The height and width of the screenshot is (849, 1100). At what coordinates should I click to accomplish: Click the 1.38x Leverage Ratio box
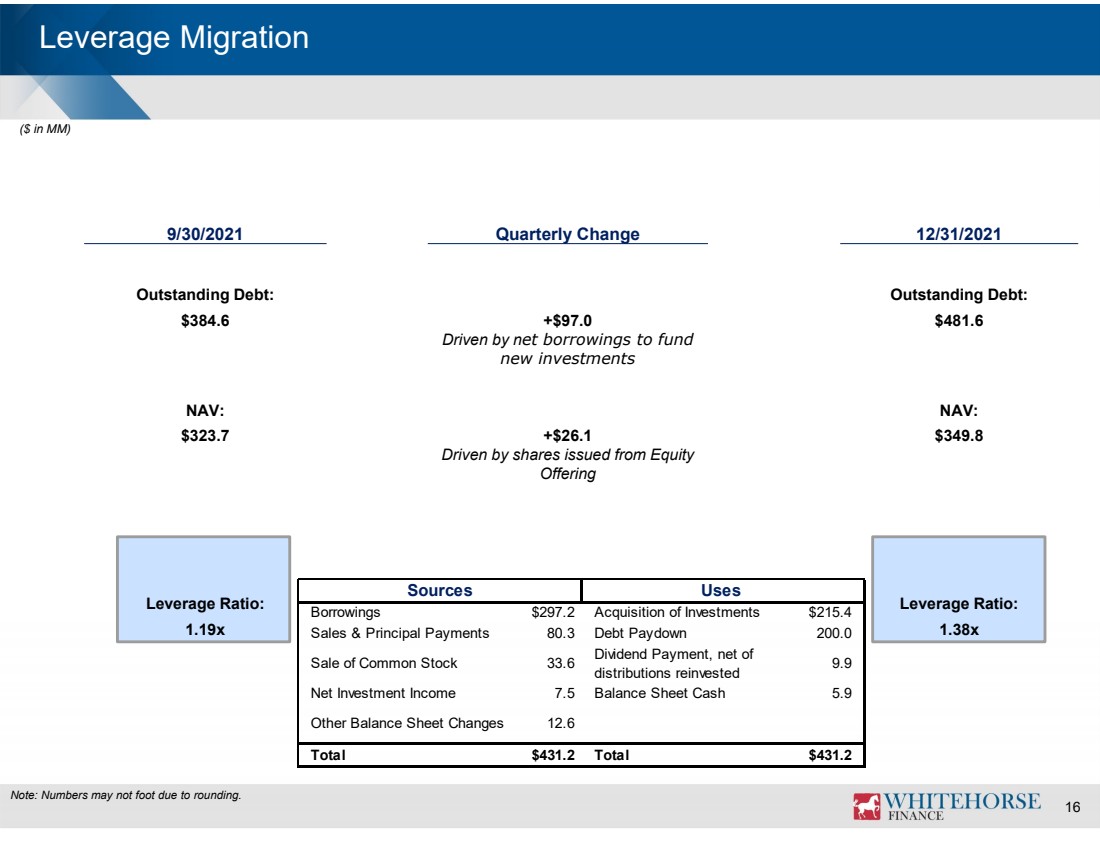[958, 589]
